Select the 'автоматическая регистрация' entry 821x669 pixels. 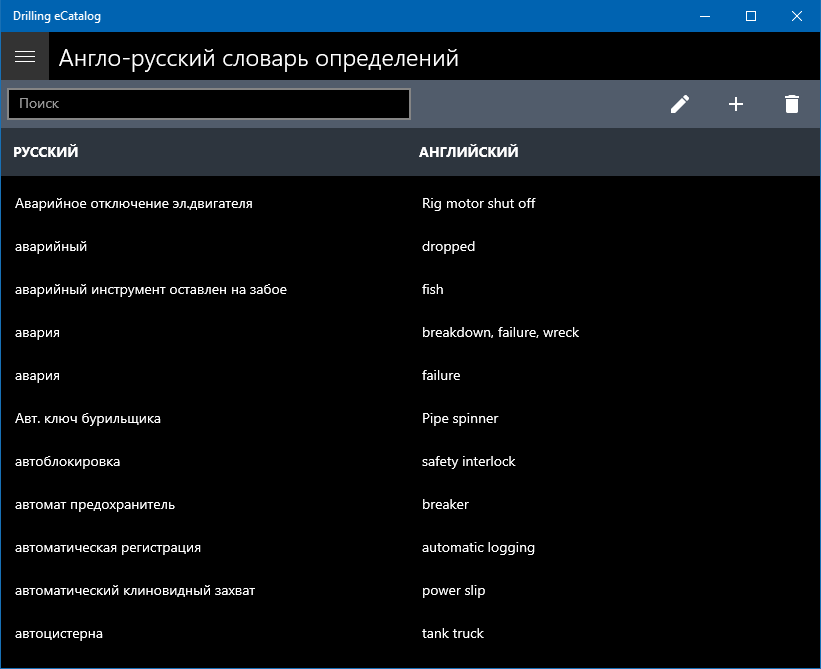click(108, 548)
